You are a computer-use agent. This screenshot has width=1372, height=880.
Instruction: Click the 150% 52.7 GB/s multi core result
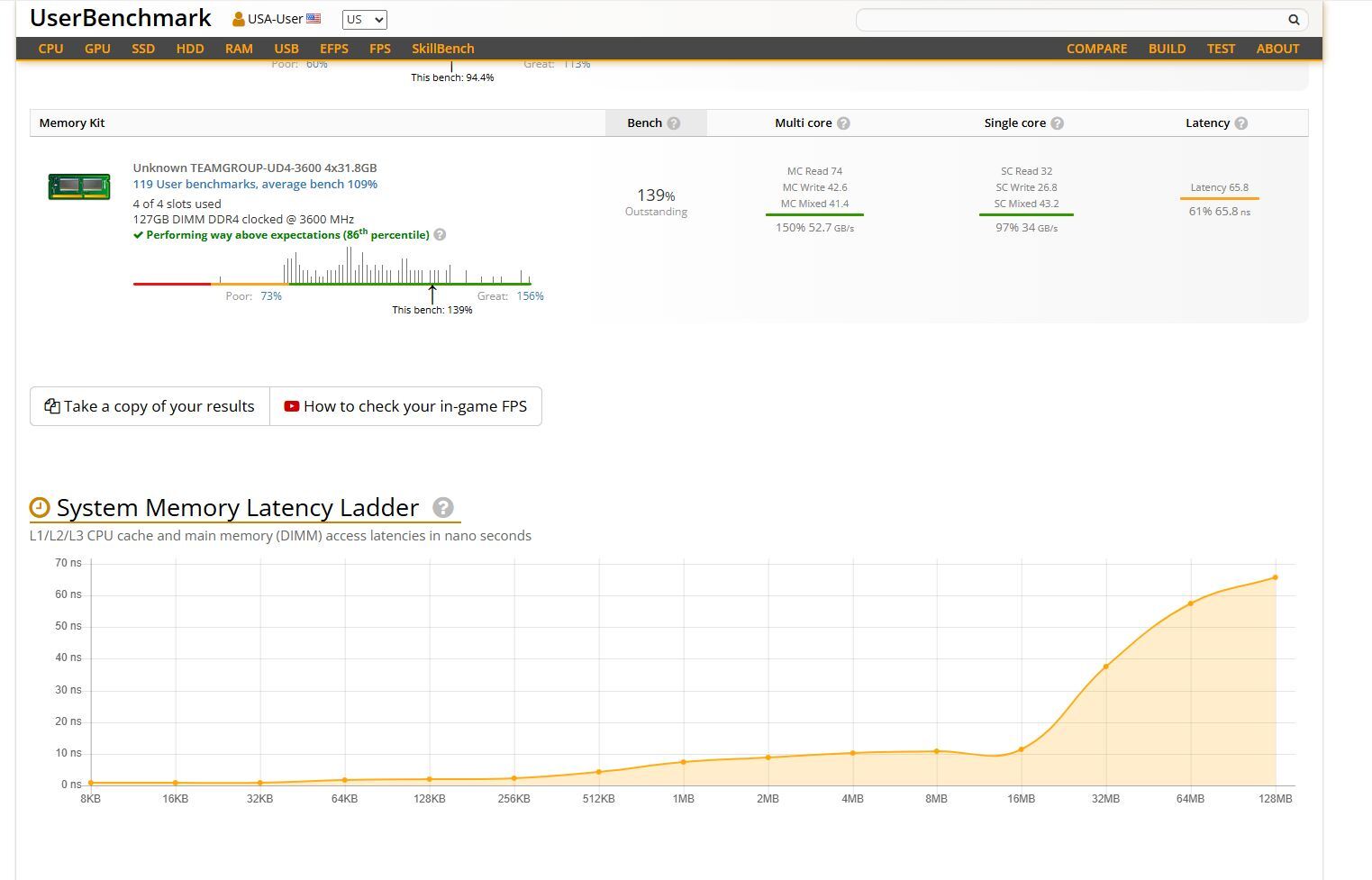coord(814,228)
